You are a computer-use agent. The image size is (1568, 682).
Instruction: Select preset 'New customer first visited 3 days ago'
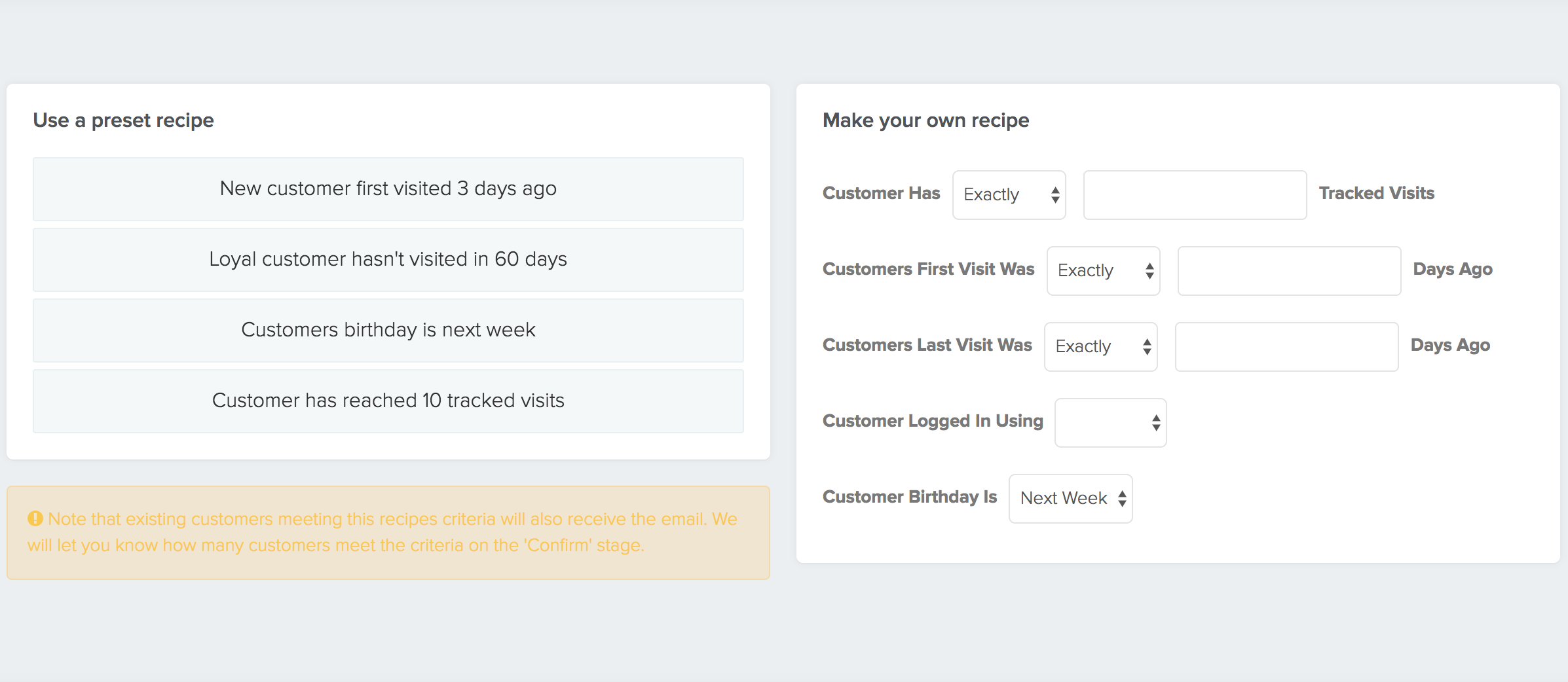[x=388, y=188]
